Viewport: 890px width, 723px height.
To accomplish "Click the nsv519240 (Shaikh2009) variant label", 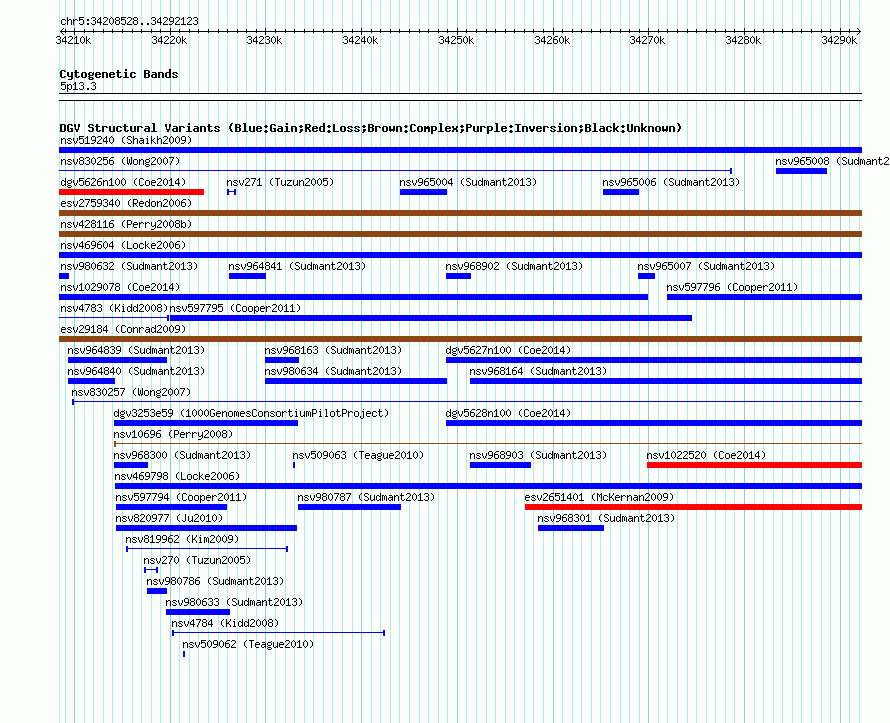I will coord(126,140).
